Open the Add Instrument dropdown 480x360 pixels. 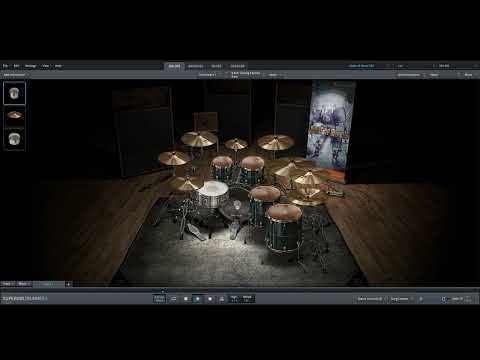[16, 75]
